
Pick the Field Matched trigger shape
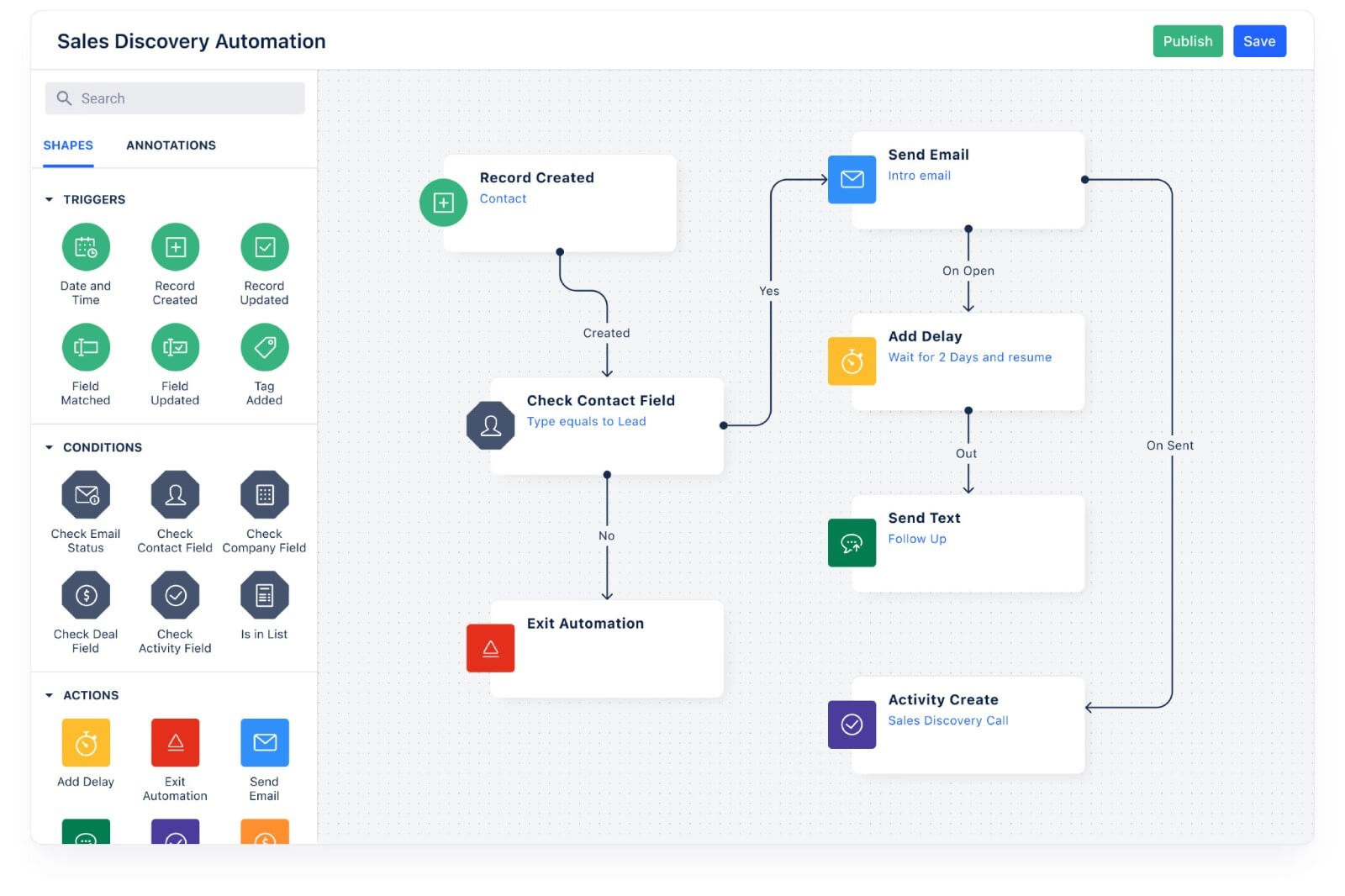[x=86, y=347]
